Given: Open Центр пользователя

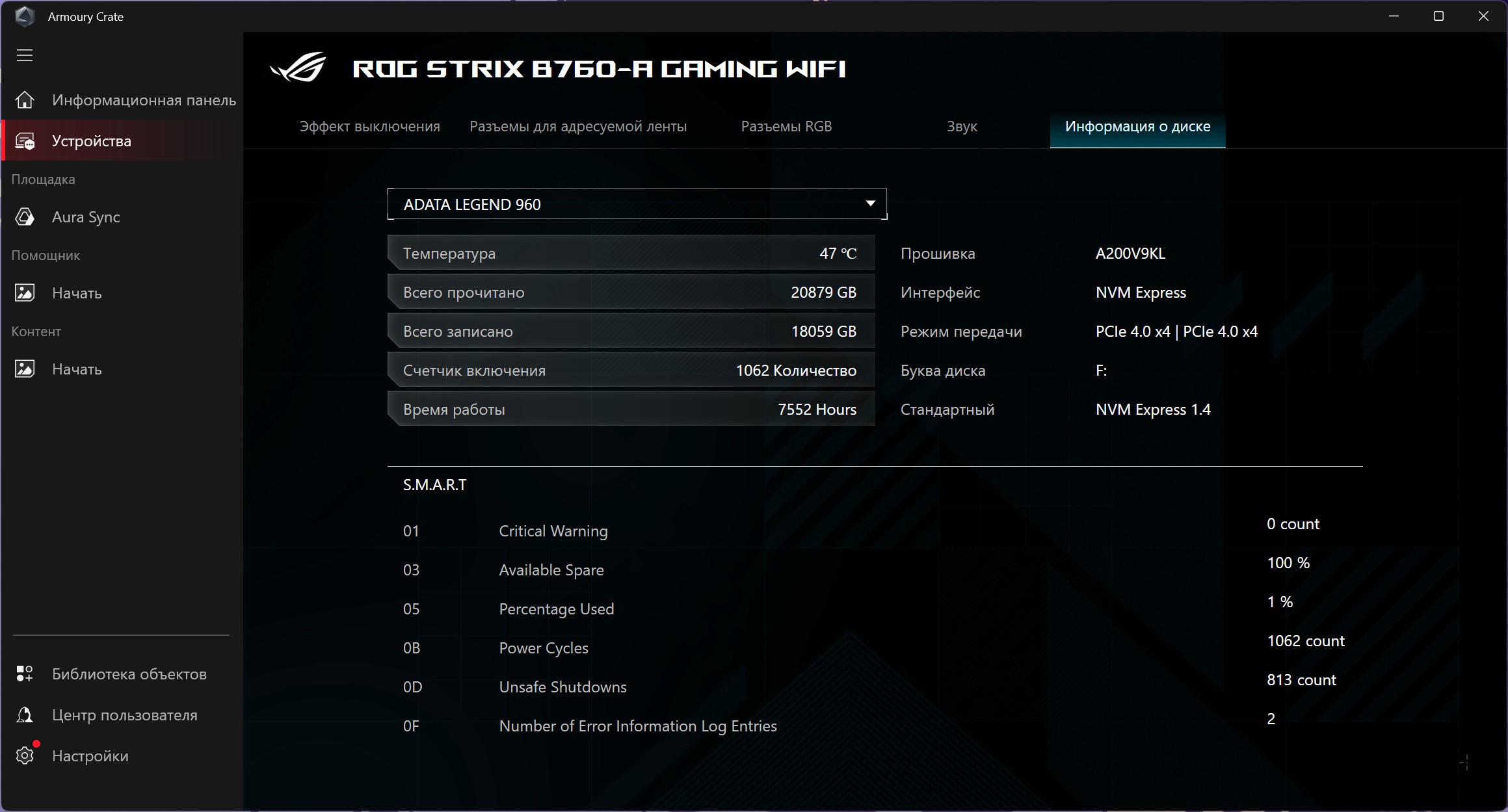Looking at the screenshot, I should (x=122, y=715).
